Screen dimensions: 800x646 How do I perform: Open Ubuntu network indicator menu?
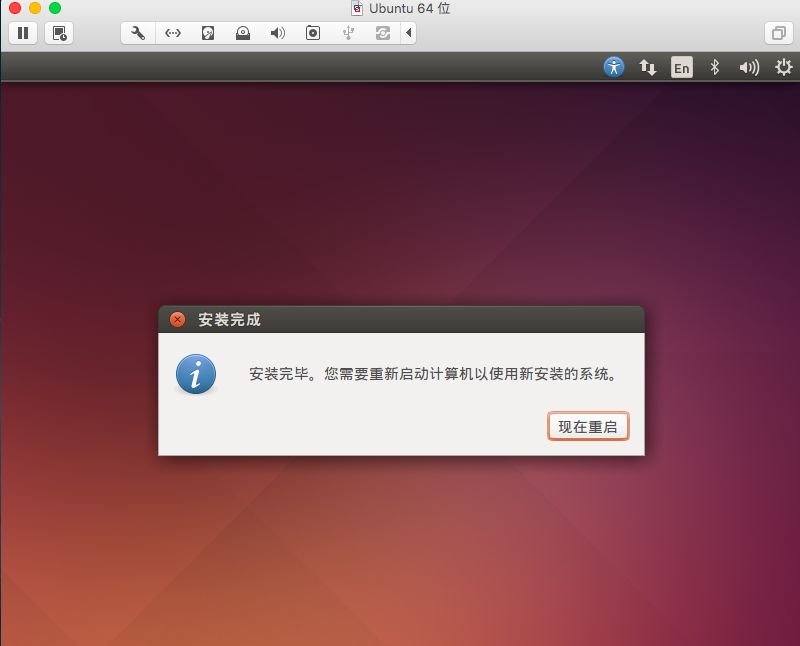tap(648, 67)
